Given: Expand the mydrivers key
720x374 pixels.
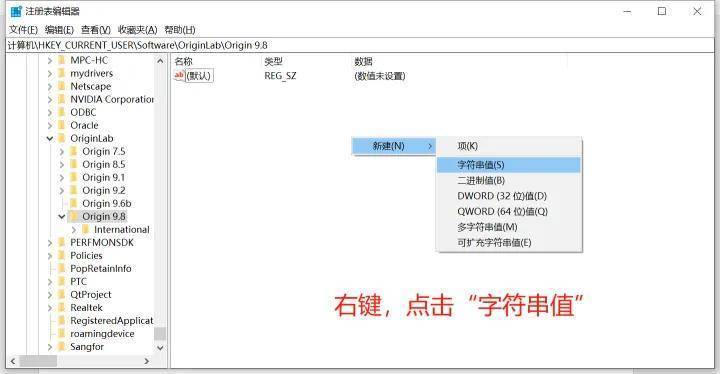Looking at the screenshot, I should coord(50,74).
